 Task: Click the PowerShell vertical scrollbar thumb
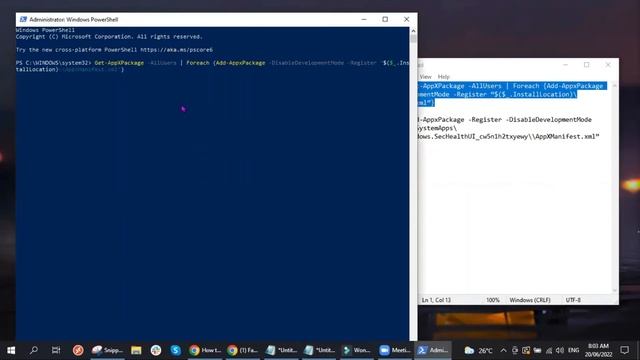413,39
